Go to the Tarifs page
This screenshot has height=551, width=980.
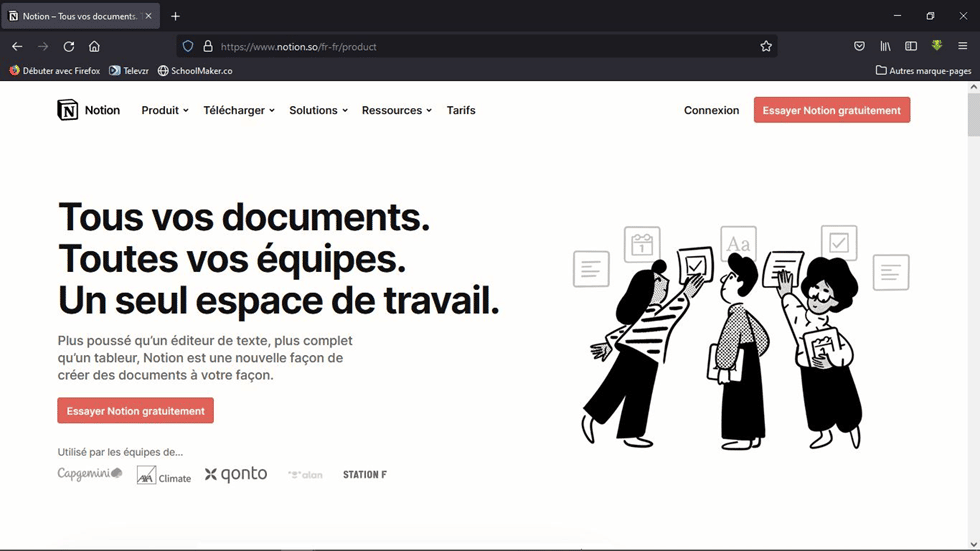461,110
